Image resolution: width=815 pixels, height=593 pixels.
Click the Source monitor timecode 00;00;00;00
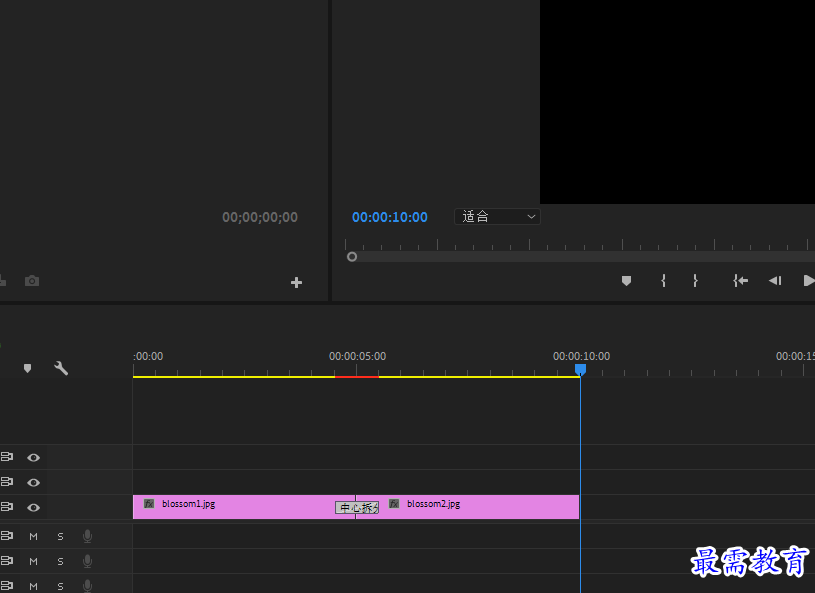260,217
